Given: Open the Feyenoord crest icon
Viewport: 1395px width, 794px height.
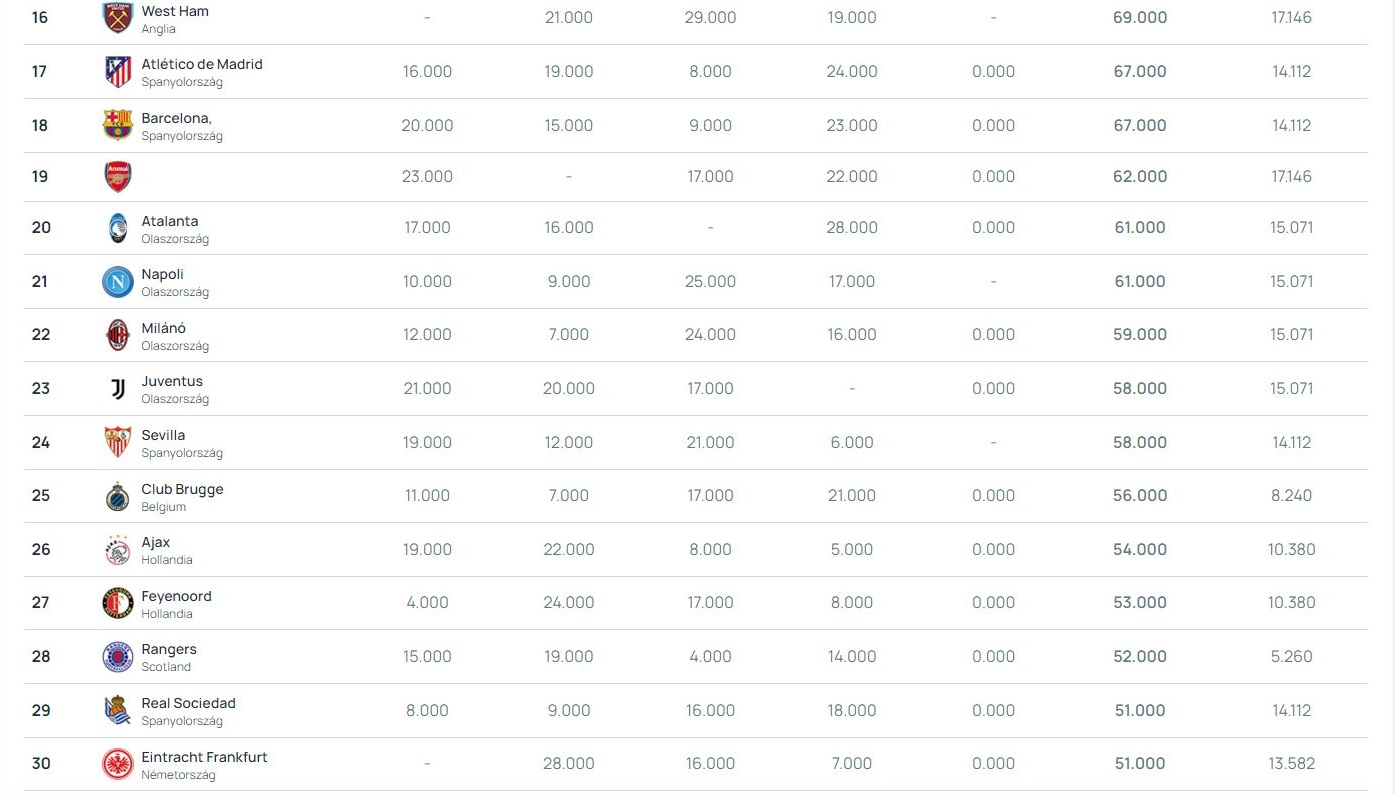Looking at the screenshot, I should tap(118, 603).
